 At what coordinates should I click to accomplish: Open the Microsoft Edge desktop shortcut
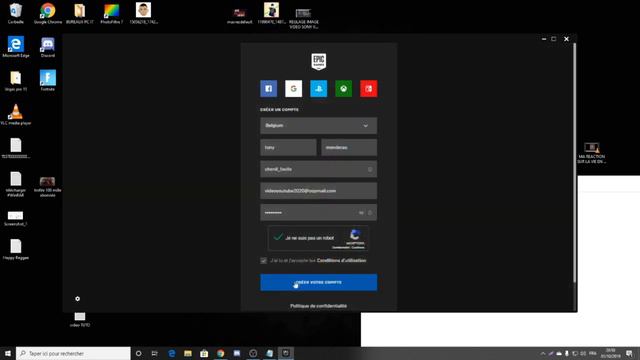[16, 47]
